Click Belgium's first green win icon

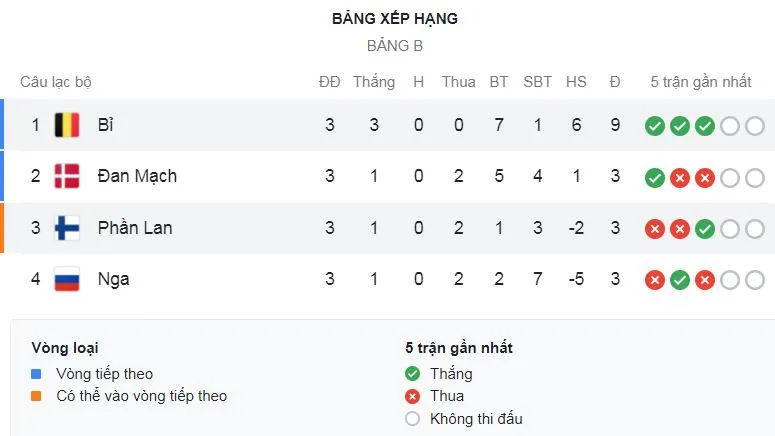[x=655, y=126]
